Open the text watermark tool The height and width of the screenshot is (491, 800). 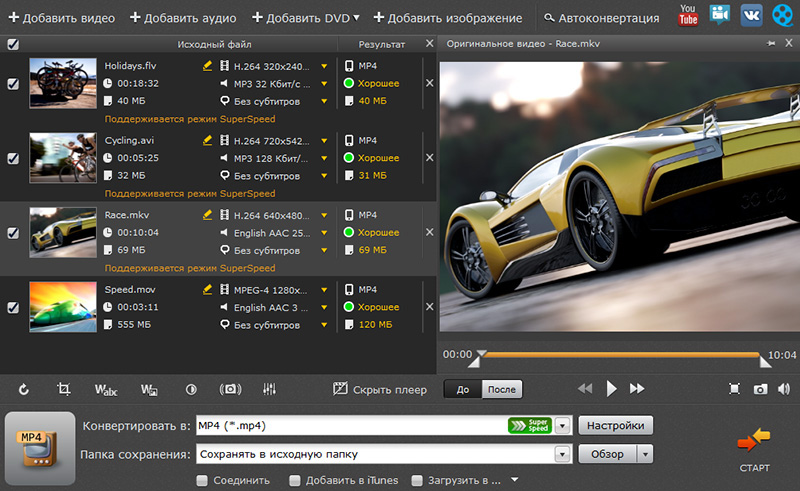106,389
